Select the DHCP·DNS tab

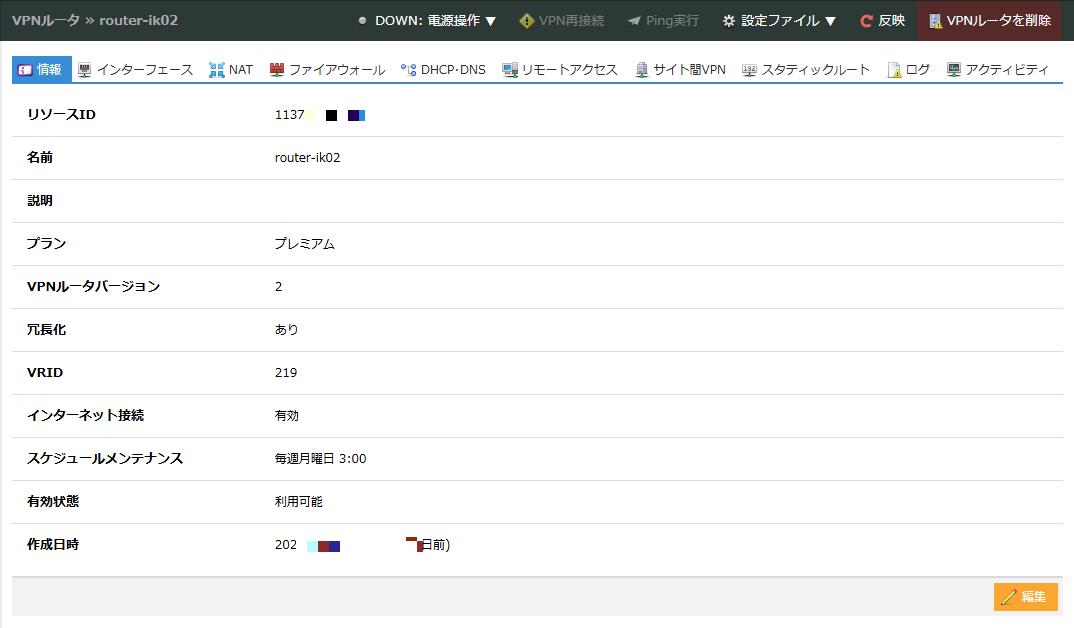click(443, 70)
